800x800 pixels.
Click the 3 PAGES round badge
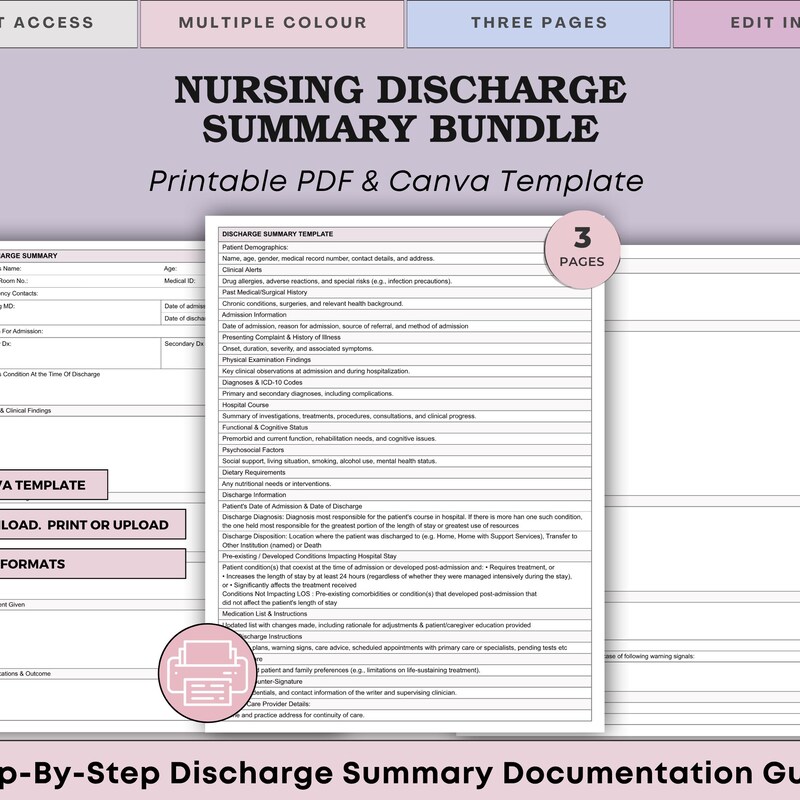(582, 249)
